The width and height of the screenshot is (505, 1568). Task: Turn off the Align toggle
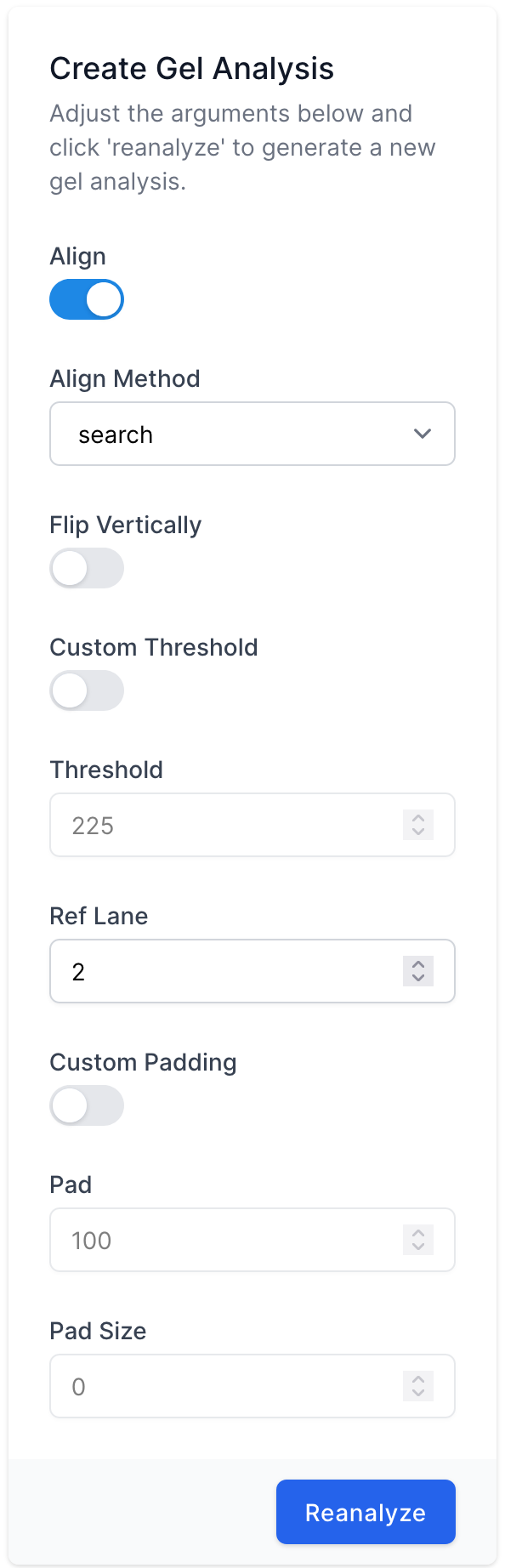tap(87, 300)
